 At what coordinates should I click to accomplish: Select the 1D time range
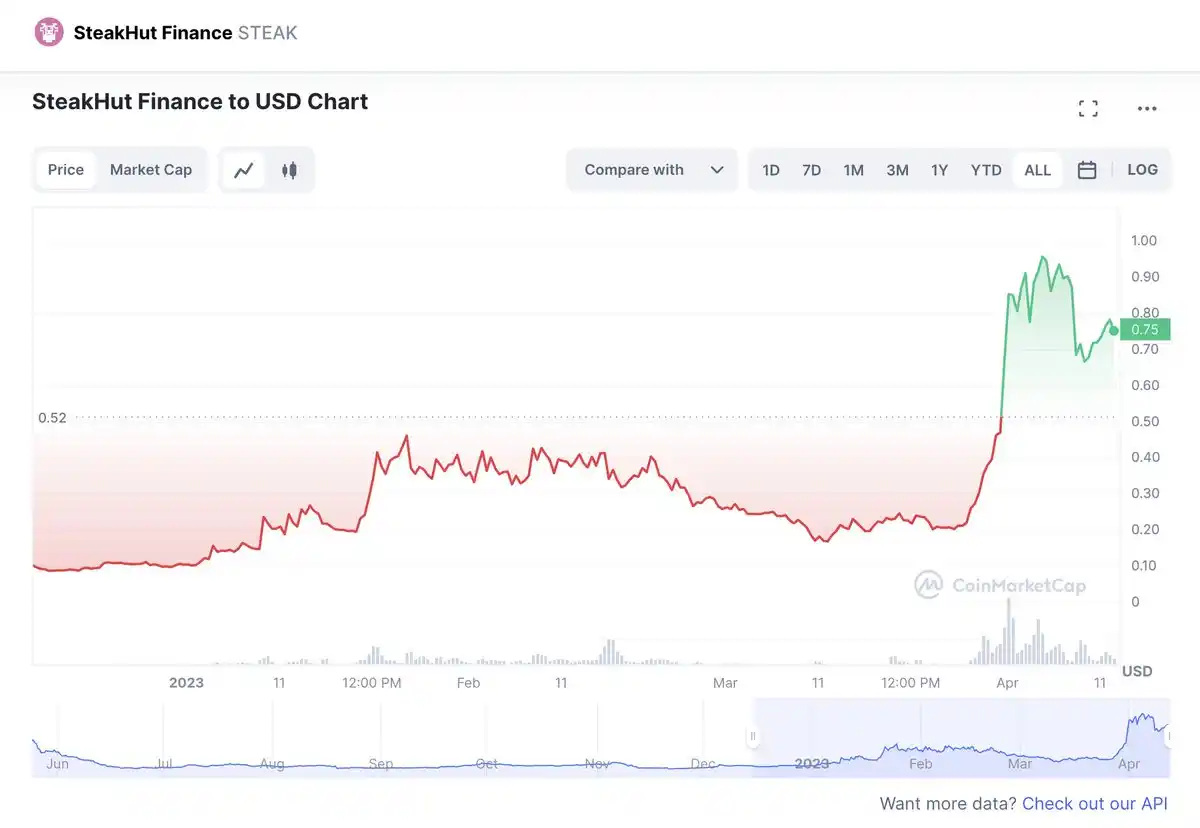(x=771, y=170)
